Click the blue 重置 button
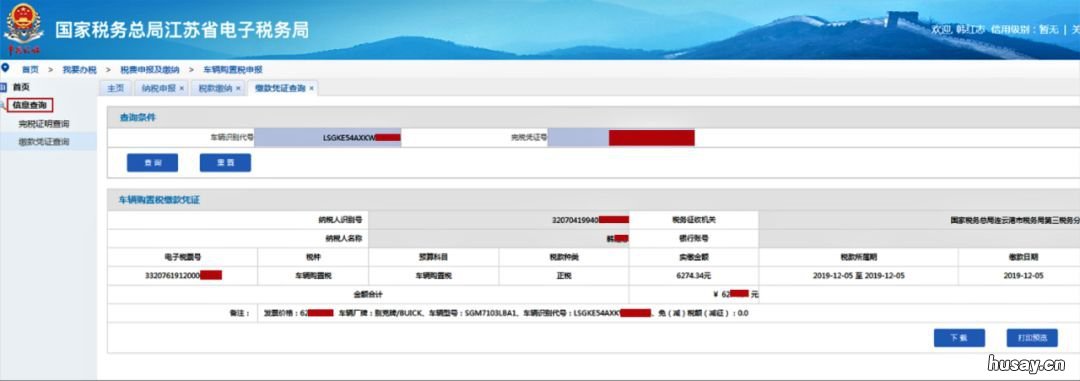1080x381 pixels. [x=225, y=163]
